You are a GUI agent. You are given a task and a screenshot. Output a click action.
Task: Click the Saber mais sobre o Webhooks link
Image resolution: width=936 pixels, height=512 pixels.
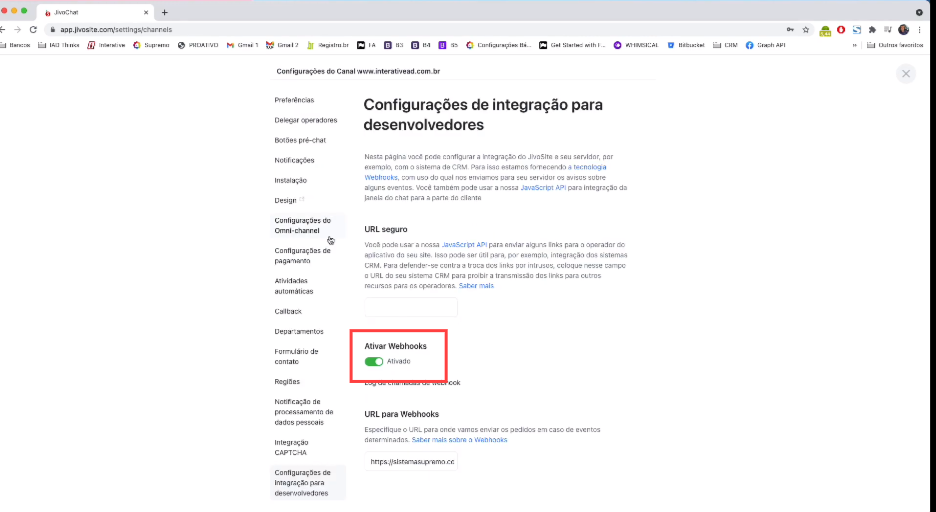(x=459, y=440)
